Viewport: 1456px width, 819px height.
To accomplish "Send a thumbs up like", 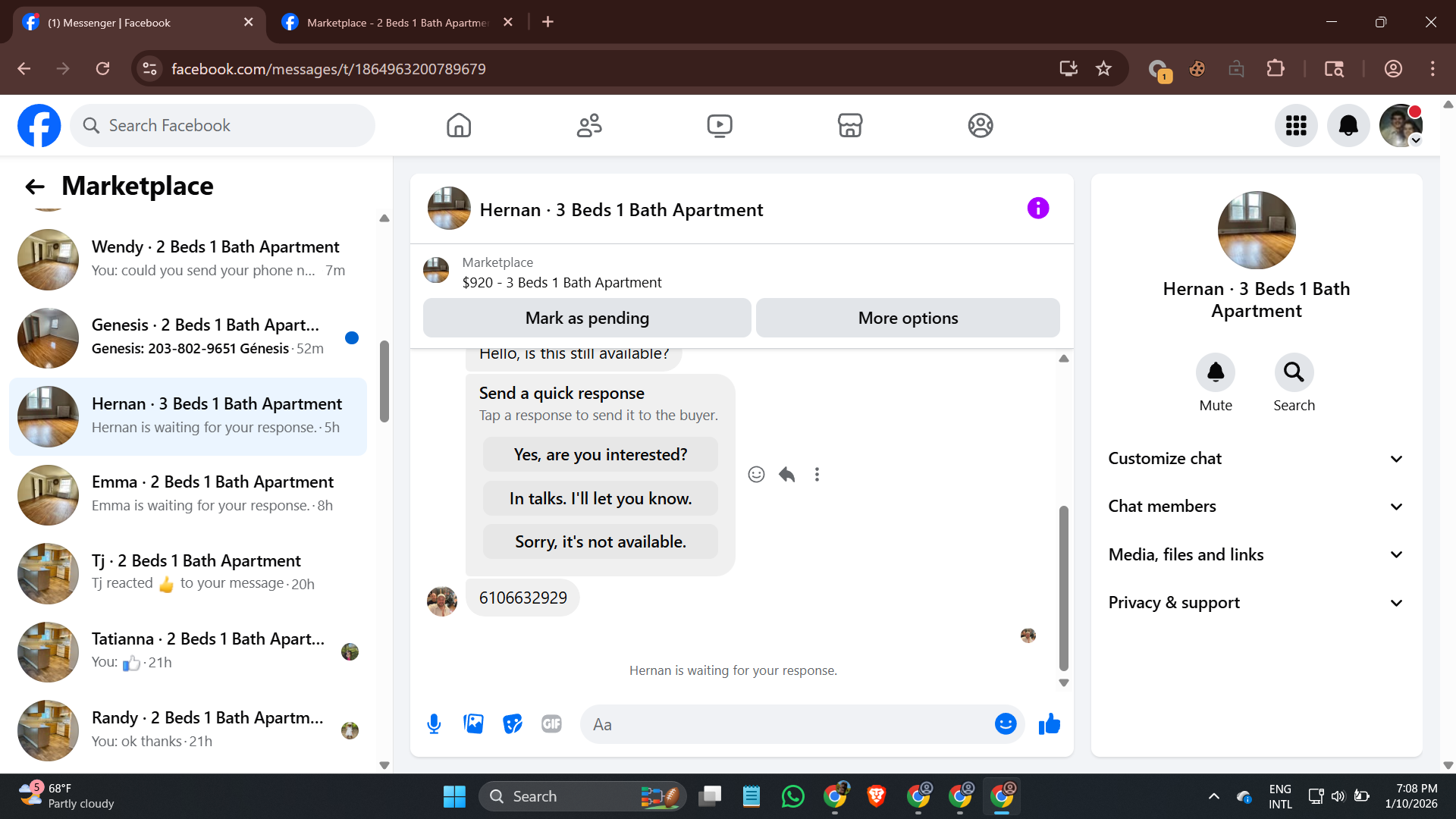I will tap(1050, 724).
